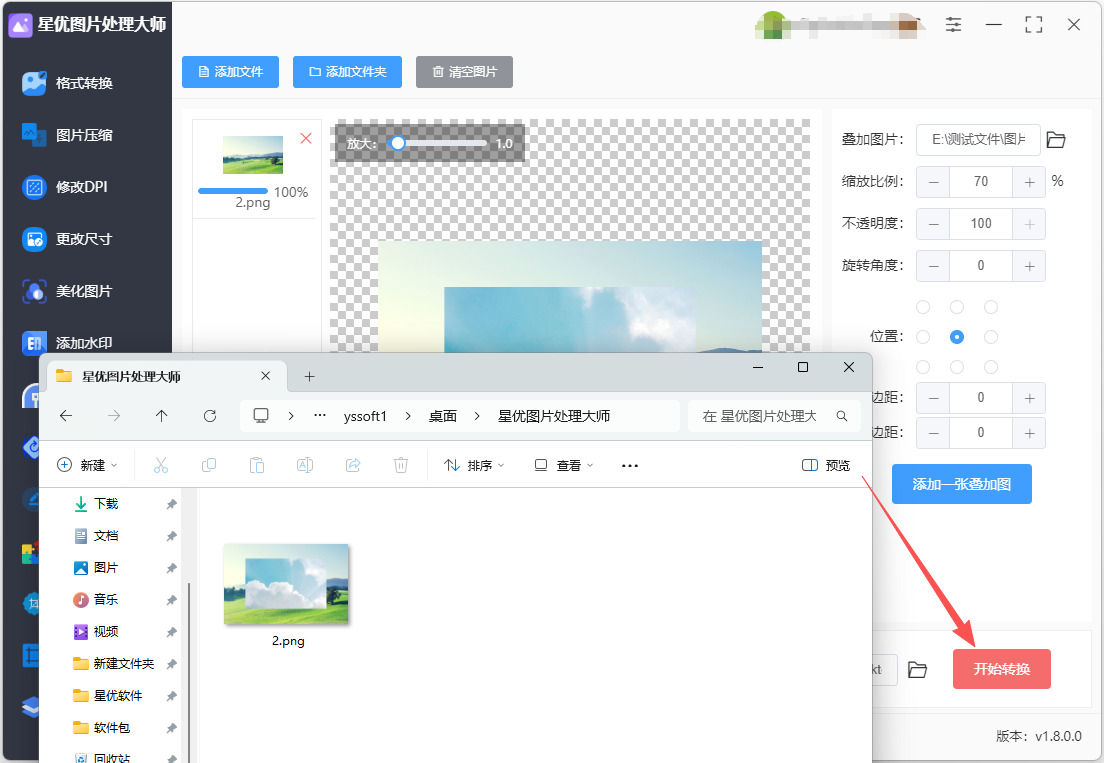Open the 排序 dropdown in File Explorer
1104x763 pixels.
click(474, 465)
